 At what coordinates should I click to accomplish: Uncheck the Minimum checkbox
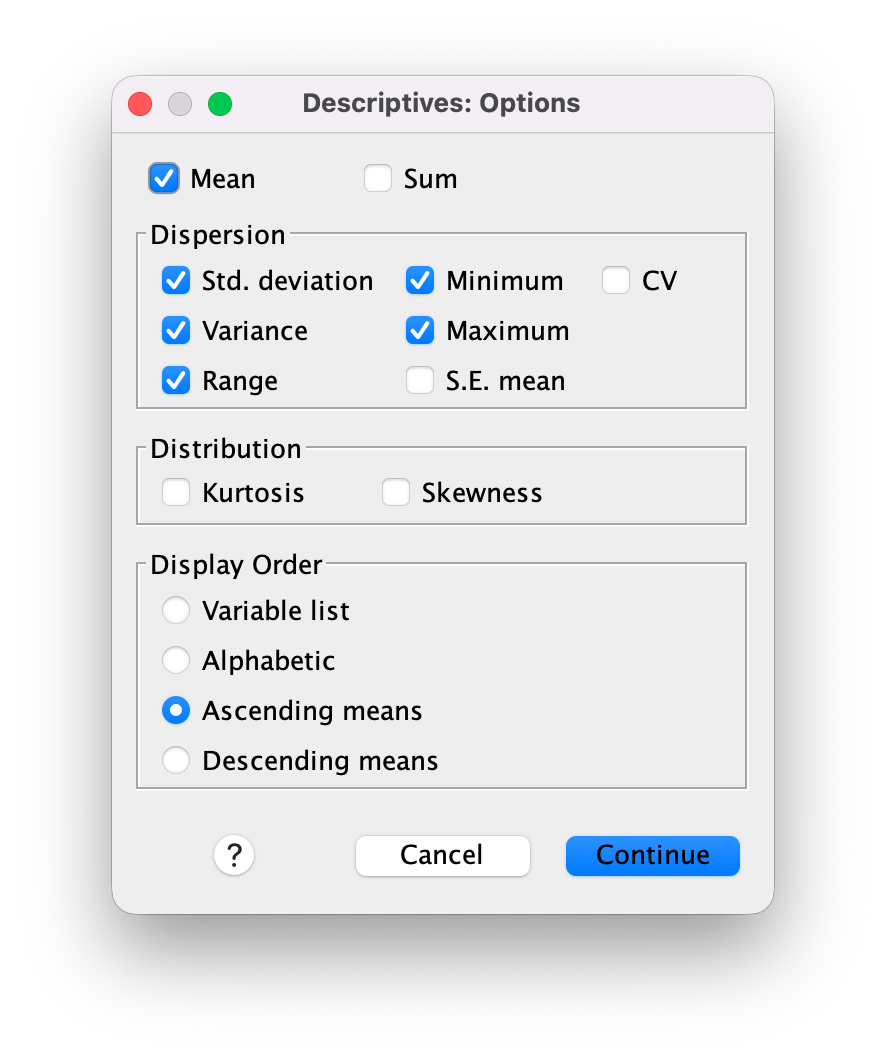[420, 281]
